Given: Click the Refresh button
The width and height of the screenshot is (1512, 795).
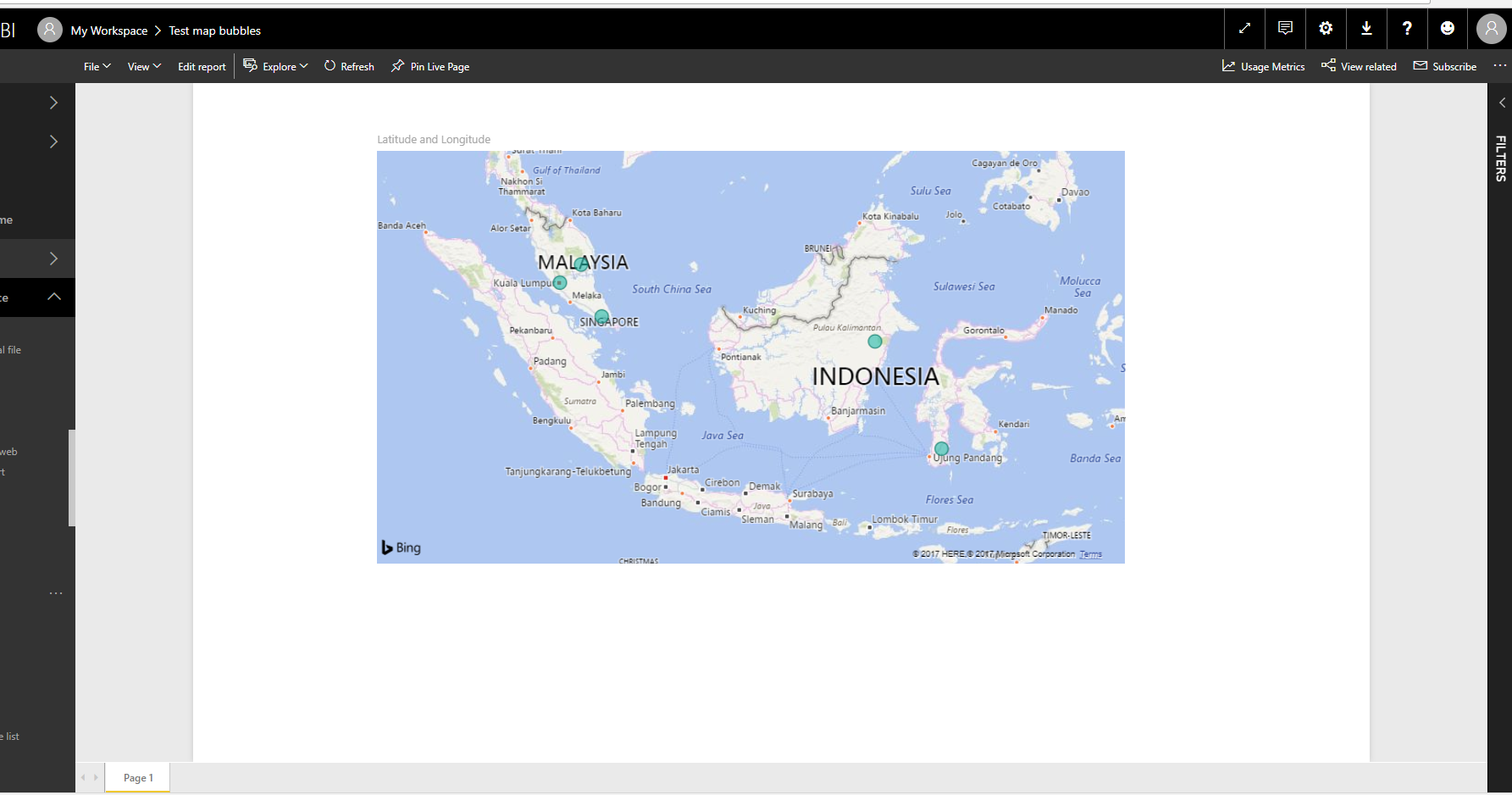Looking at the screenshot, I should pos(349,66).
